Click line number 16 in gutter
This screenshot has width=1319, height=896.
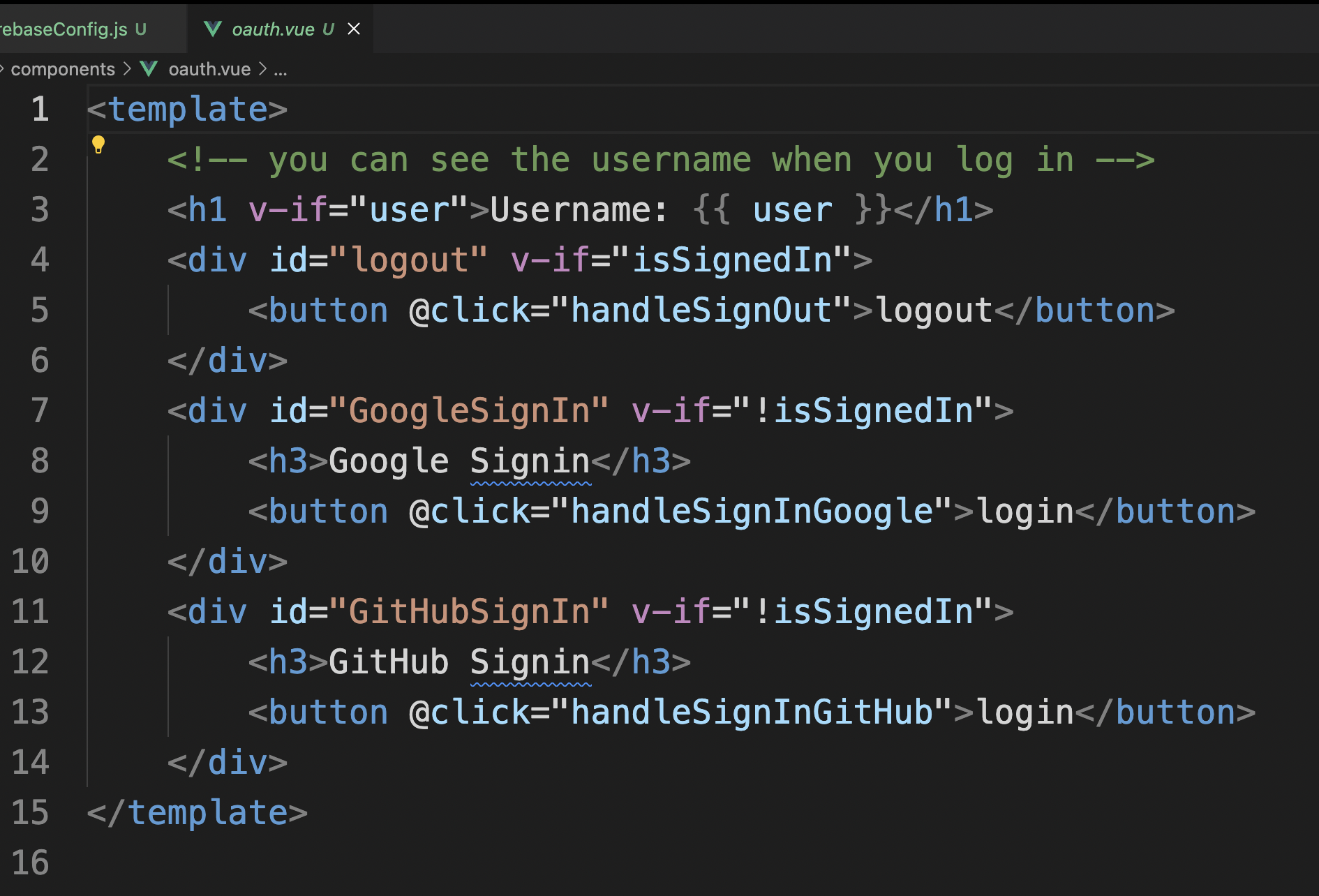click(31, 863)
